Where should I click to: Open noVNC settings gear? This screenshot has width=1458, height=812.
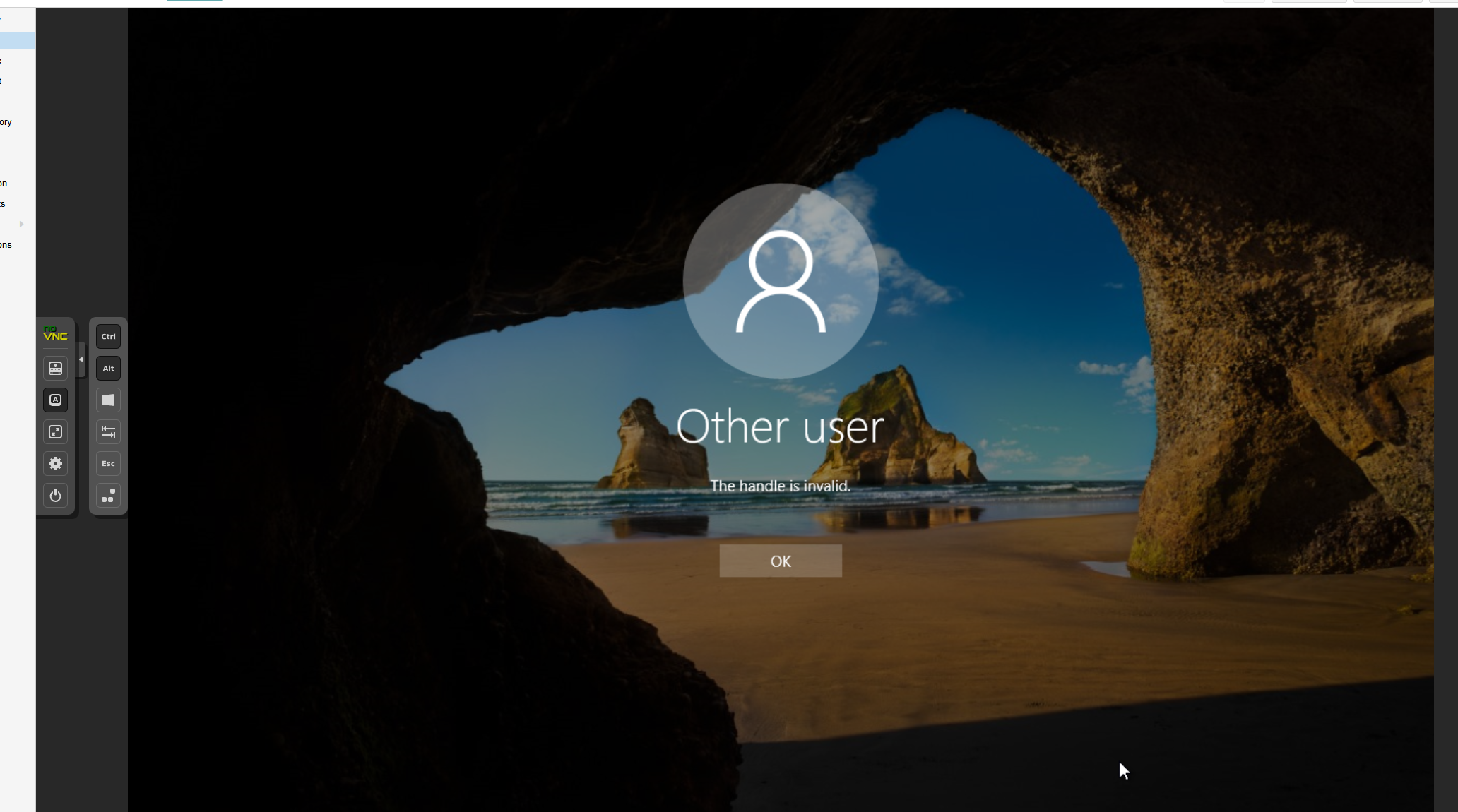[55, 463]
